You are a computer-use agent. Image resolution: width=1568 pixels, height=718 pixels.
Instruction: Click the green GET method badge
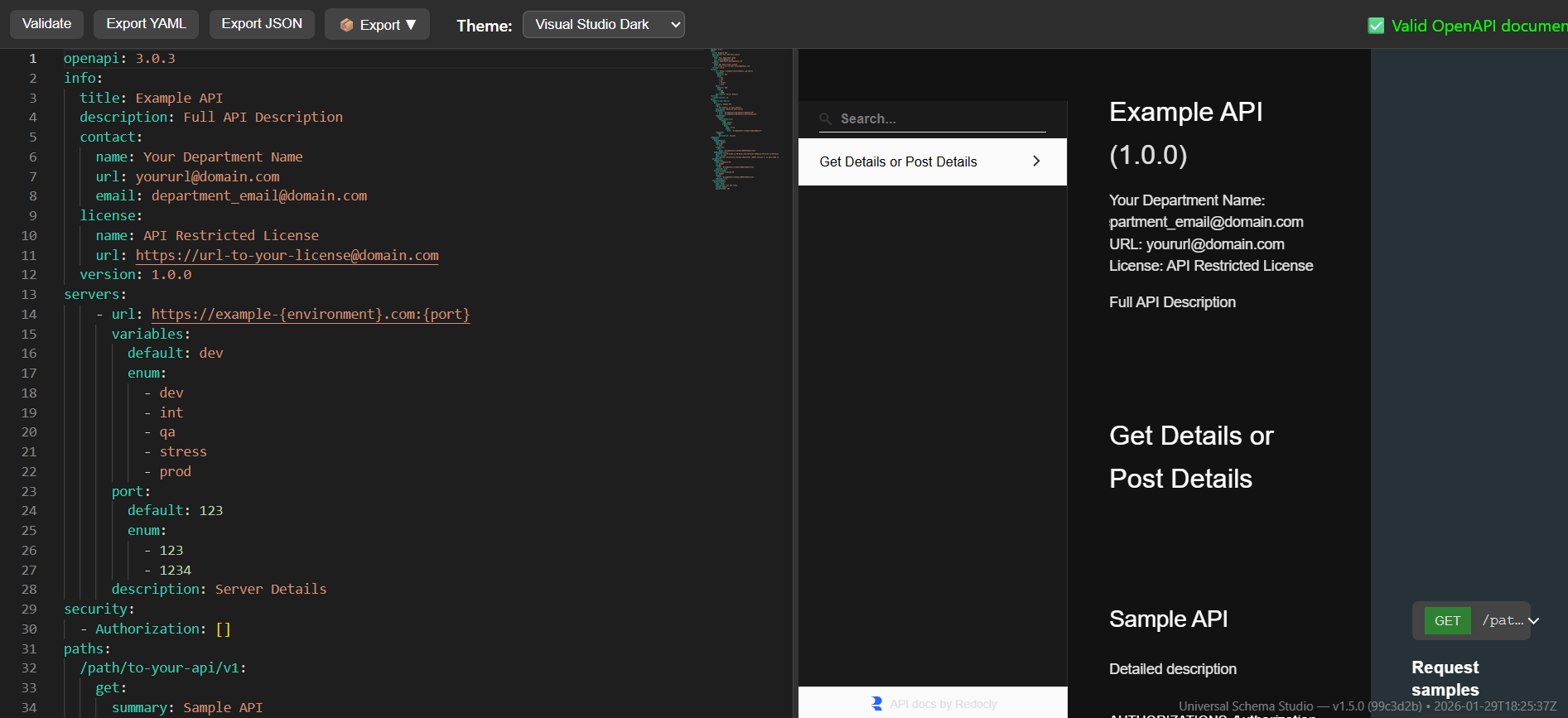point(1447,621)
